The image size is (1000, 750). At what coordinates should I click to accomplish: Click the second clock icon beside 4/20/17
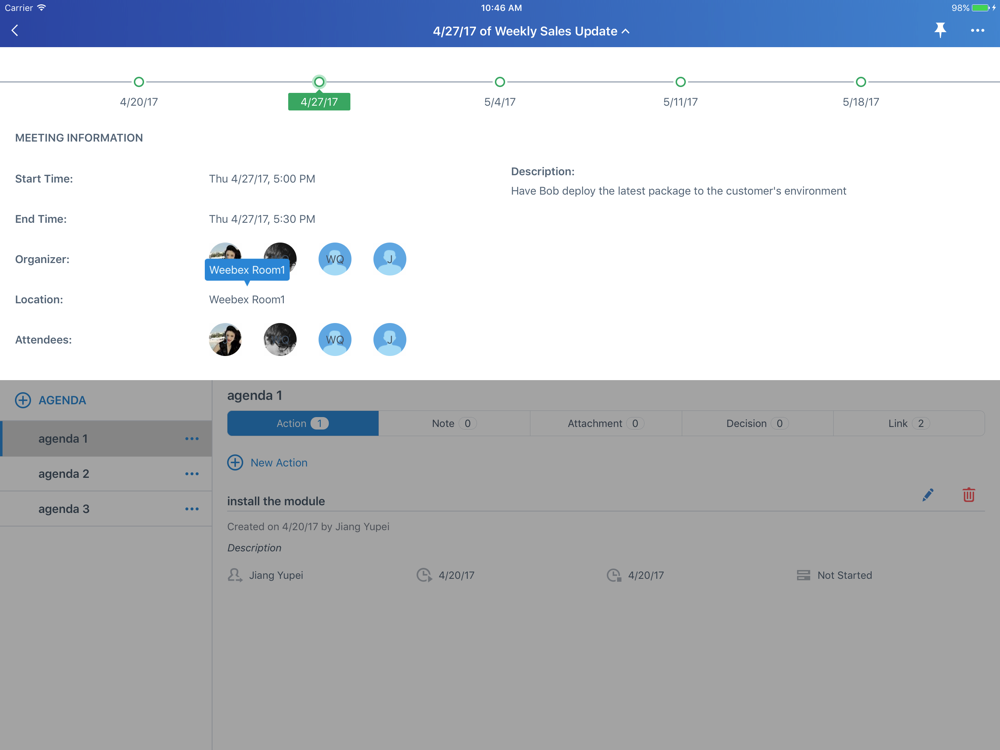click(614, 575)
